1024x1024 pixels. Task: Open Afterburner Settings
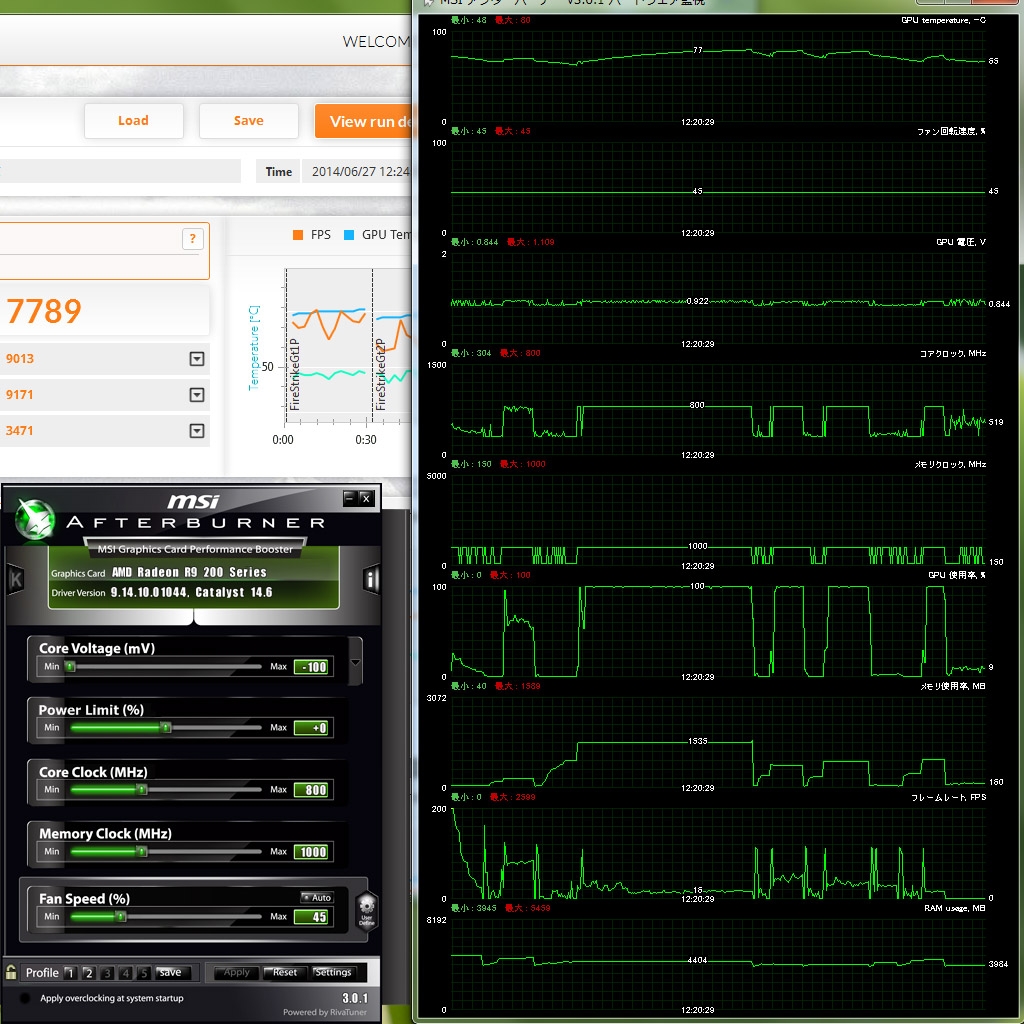pos(333,972)
